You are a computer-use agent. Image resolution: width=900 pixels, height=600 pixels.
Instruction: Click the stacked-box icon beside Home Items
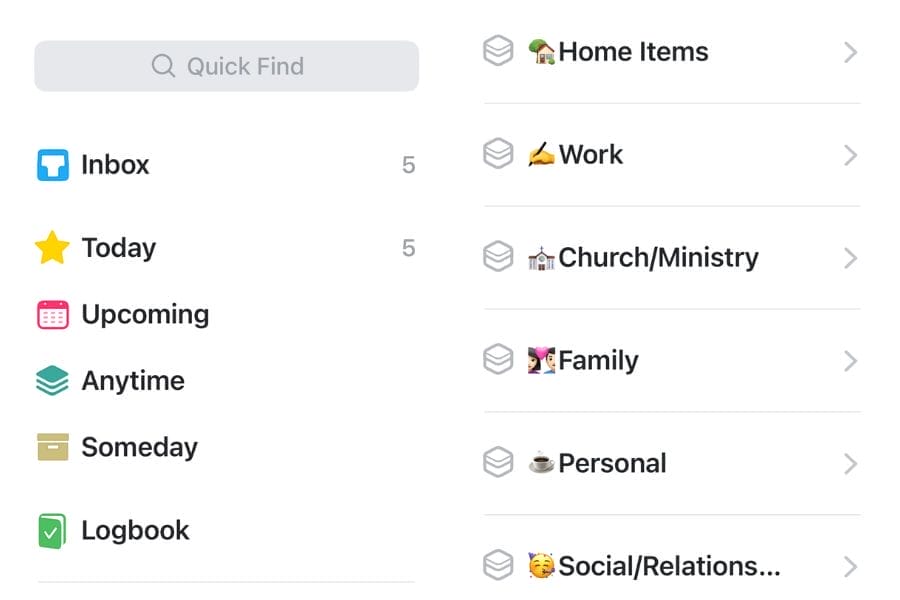click(x=498, y=51)
